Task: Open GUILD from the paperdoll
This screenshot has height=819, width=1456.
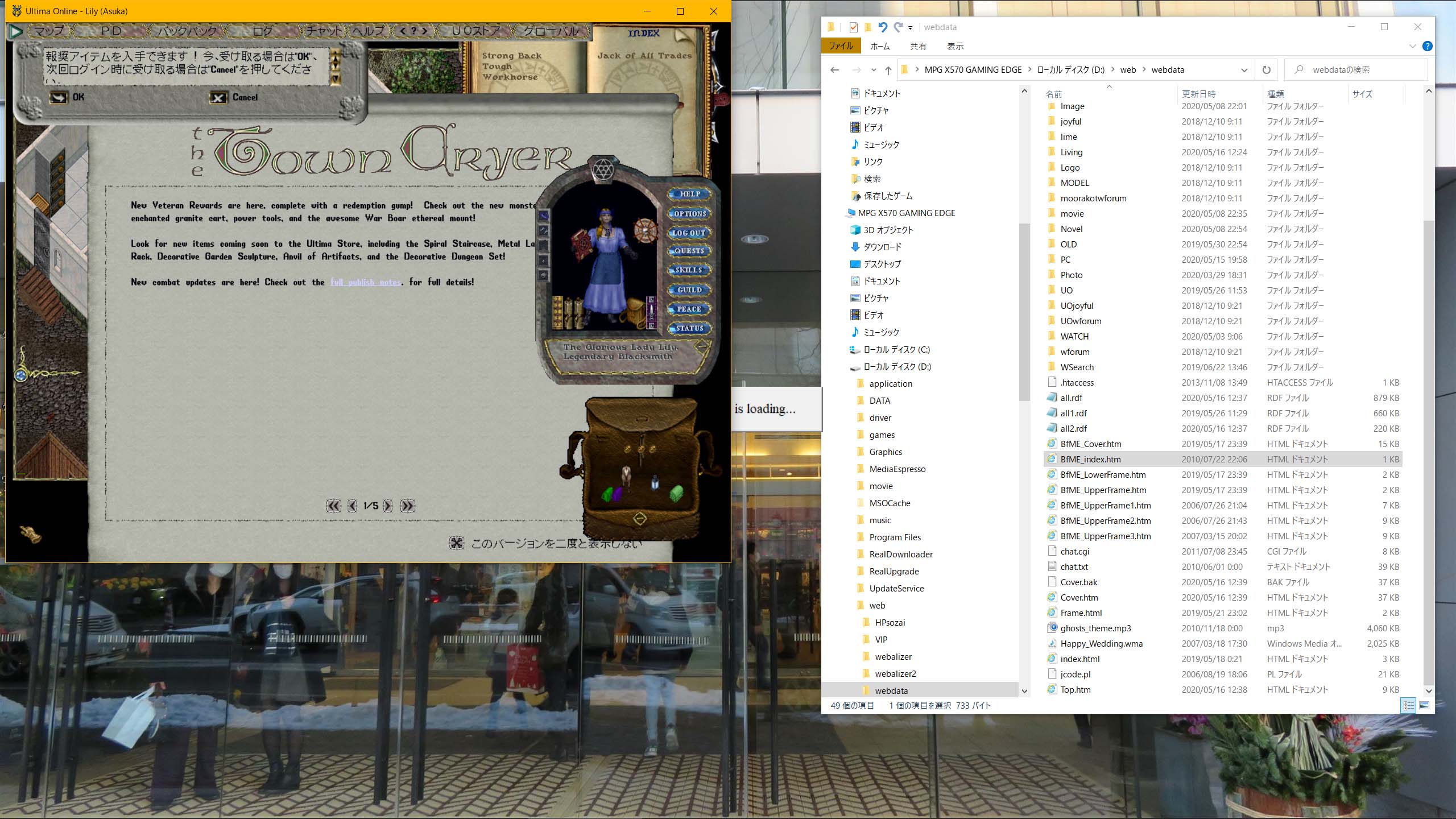Action: click(689, 290)
